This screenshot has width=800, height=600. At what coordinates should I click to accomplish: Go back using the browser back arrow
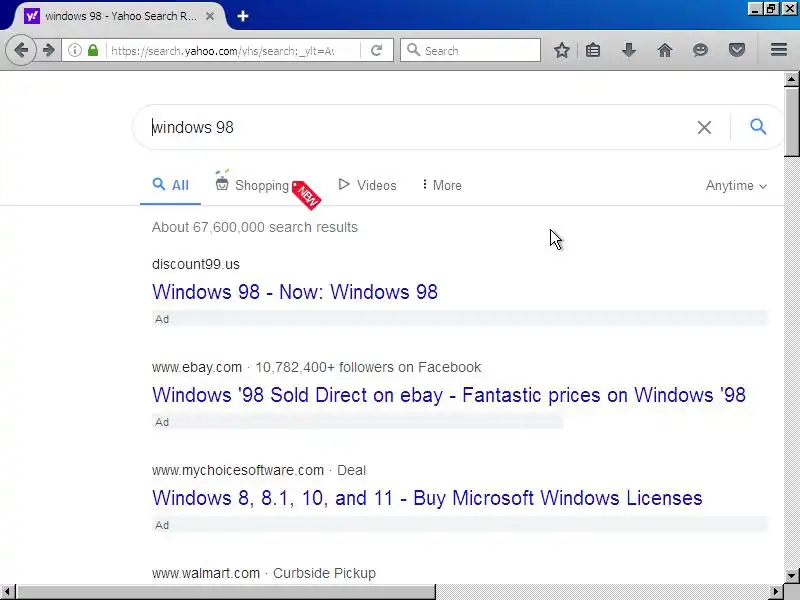pyautogui.click(x=21, y=50)
